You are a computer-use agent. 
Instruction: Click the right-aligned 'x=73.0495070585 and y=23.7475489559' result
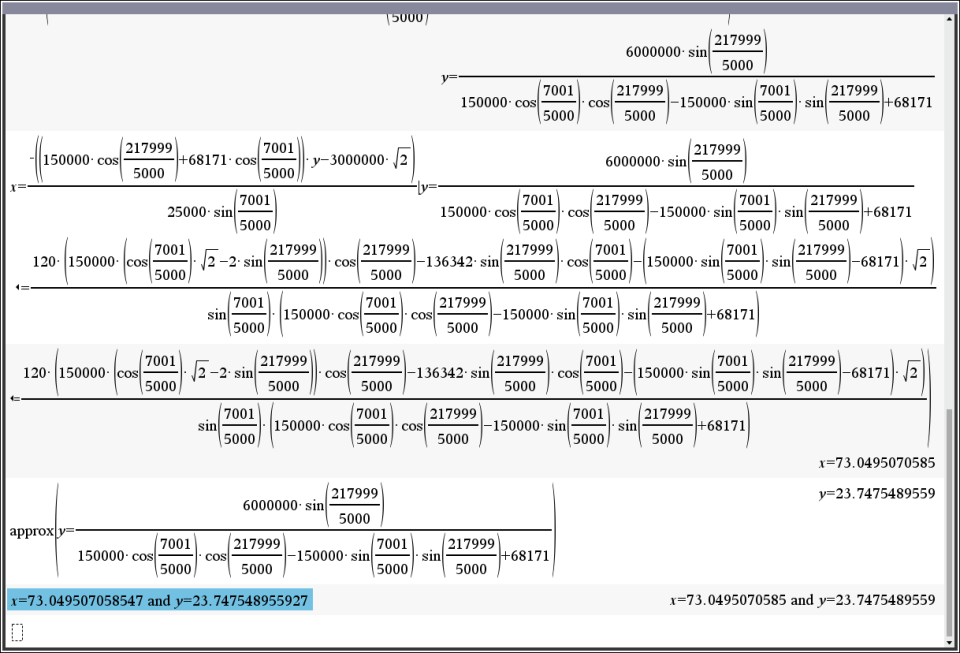tap(805, 600)
